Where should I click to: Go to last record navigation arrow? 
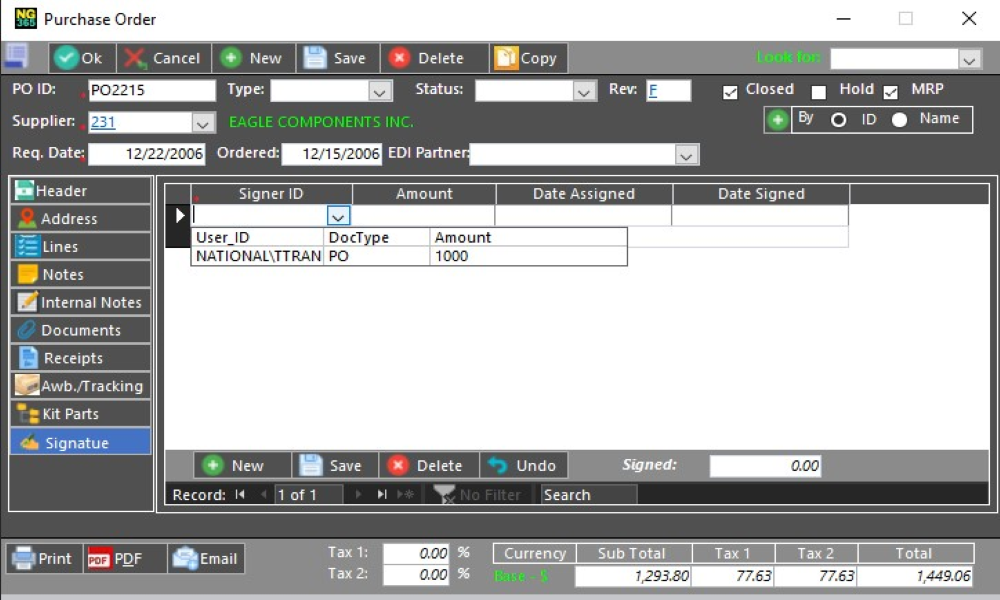(382, 495)
